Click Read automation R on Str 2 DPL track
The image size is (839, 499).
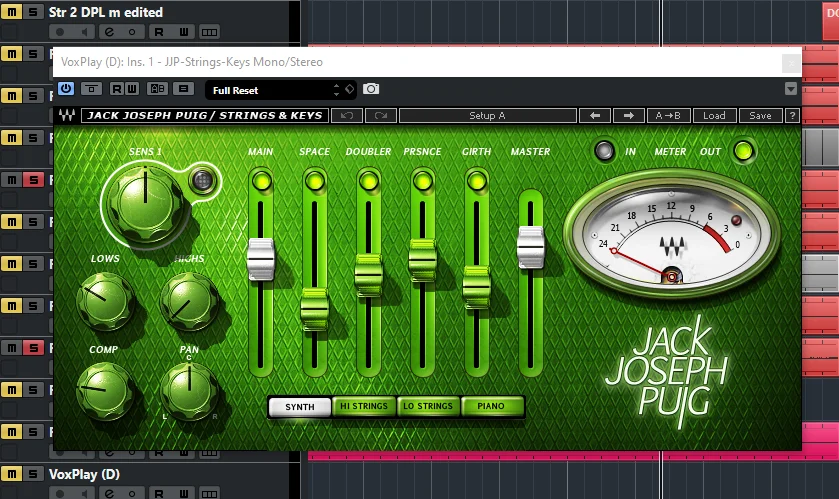pyautogui.click(x=159, y=32)
